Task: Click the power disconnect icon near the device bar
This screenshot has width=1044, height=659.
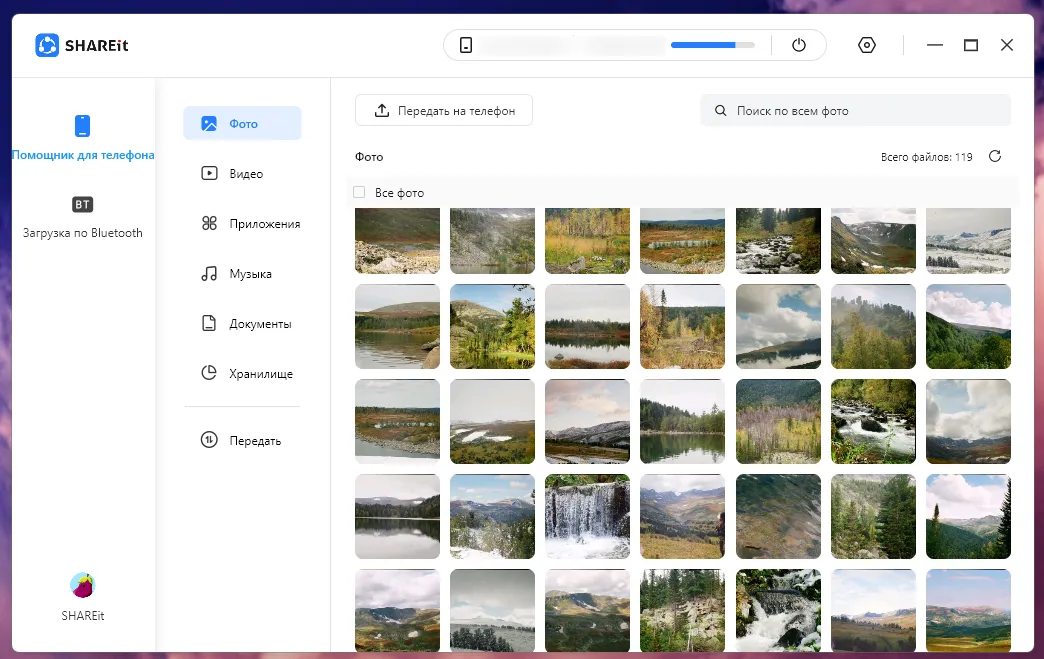Action: [x=797, y=44]
